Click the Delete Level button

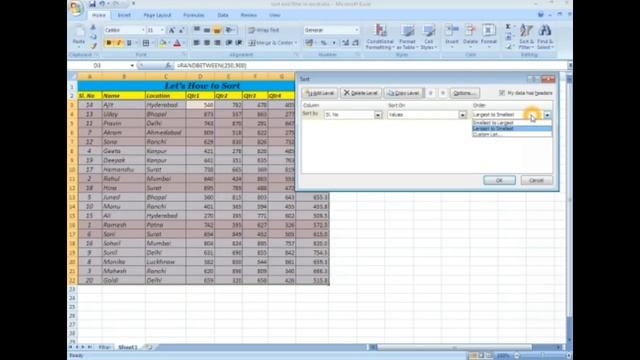click(361, 93)
